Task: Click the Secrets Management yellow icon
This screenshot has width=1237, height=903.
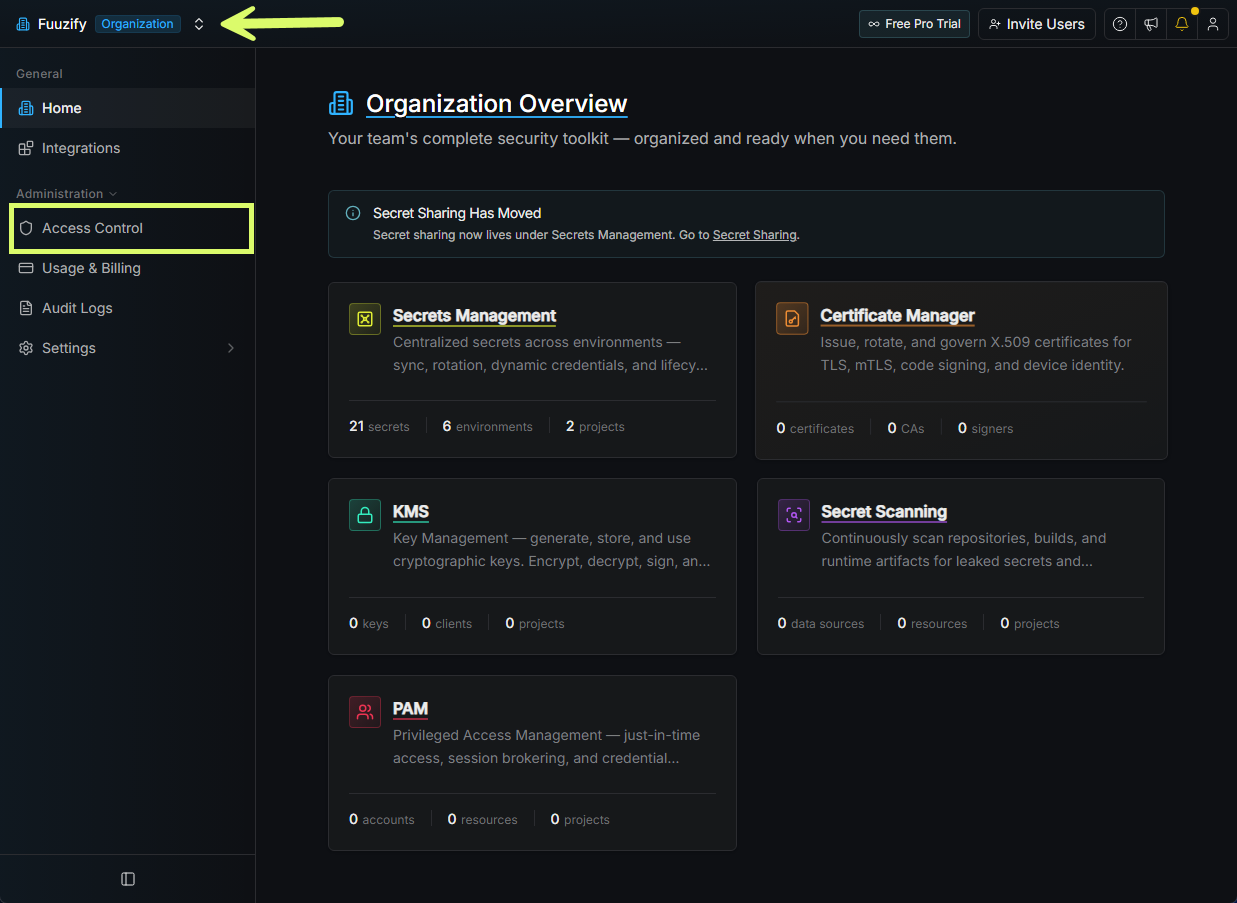Action: point(365,319)
